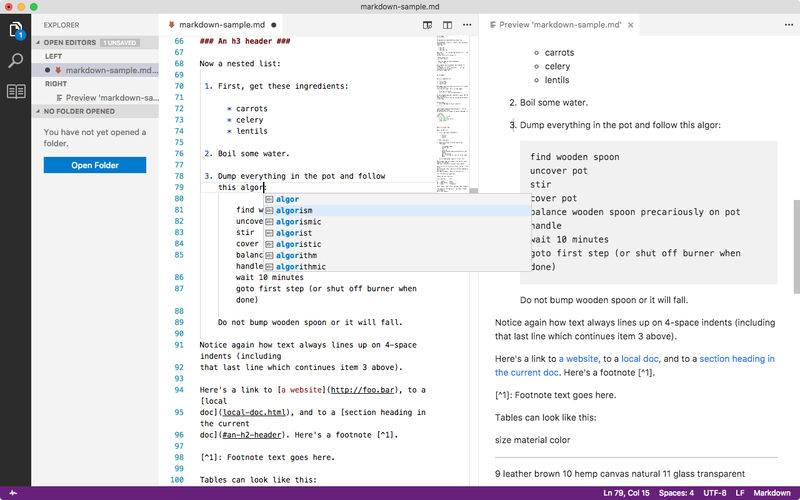Follow the 'a website' link in preview
This screenshot has width=800, height=500.
point(578,359)
